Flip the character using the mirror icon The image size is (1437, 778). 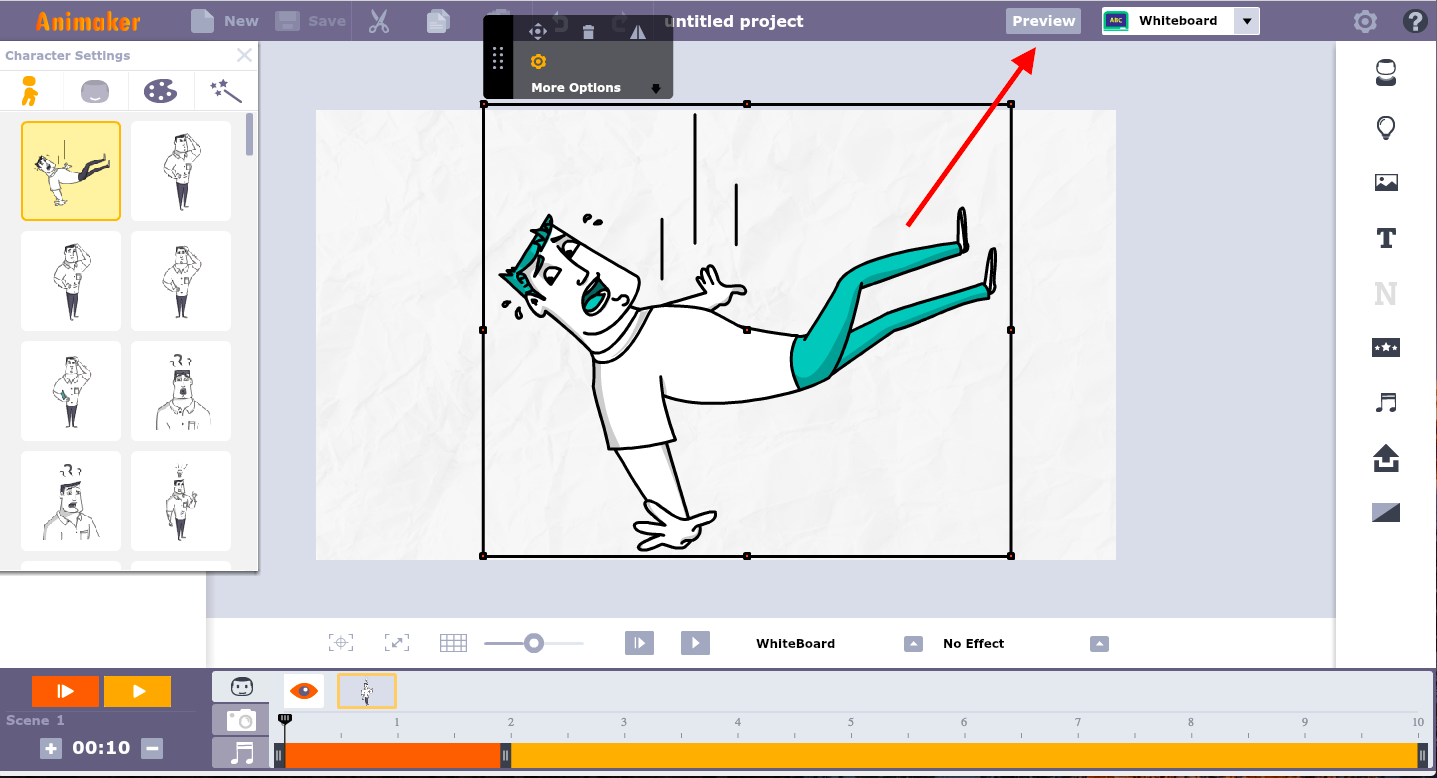coord(638,30)
